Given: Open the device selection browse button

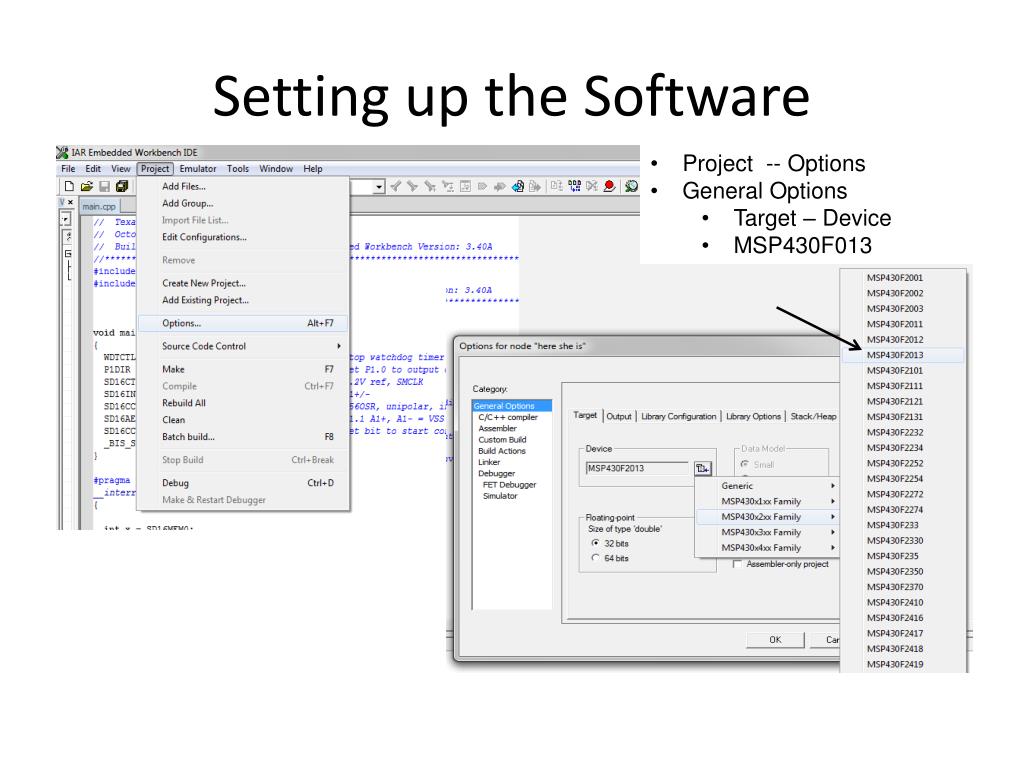Looking at the screenshot, I should coord(703,468).
